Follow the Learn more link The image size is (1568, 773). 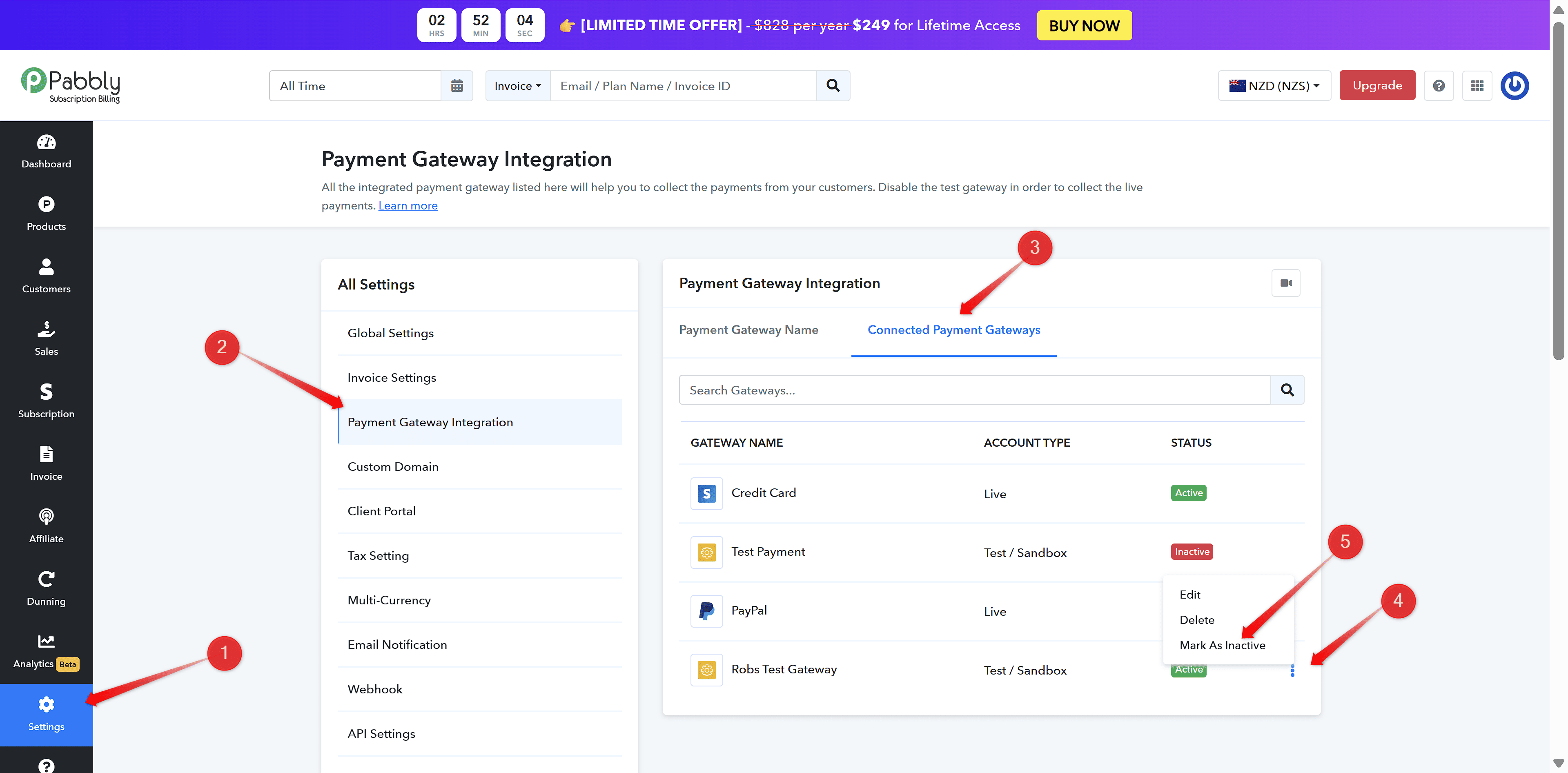(x=408, y=206)
